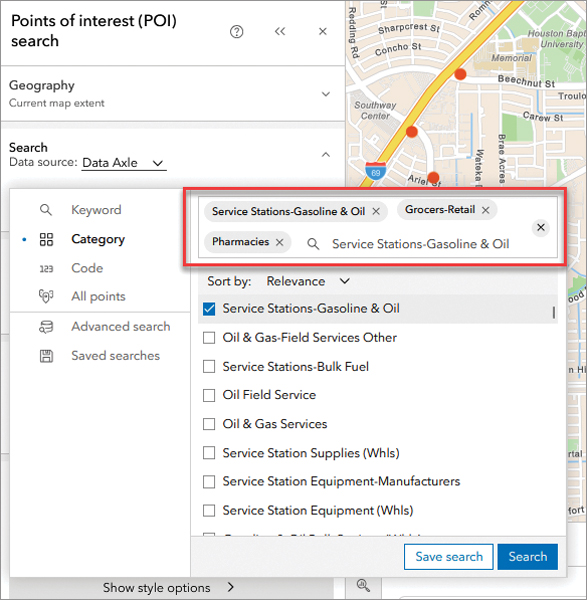Remove the Grocers-Retail tag

pyautogui.click(x=486, y=210)
